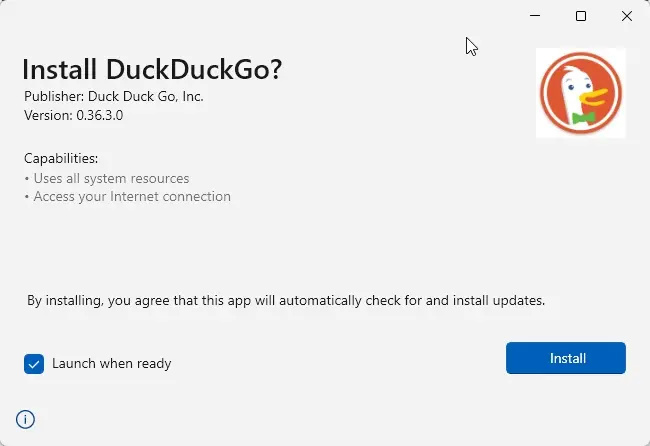Image resolution: width=650 pixels, height=446 pixels.
Task: Click the "Install DuckDuckGo?" heading
Action: [152, 69]
